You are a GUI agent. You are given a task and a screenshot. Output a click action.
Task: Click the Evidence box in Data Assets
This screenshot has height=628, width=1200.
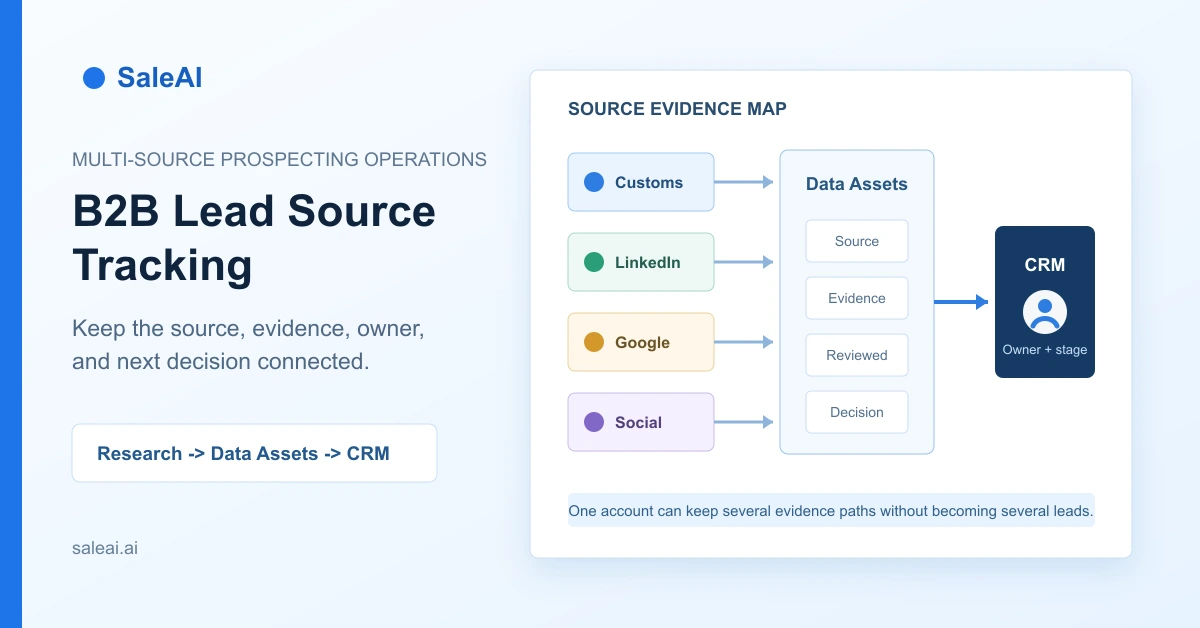coord(857,298)
